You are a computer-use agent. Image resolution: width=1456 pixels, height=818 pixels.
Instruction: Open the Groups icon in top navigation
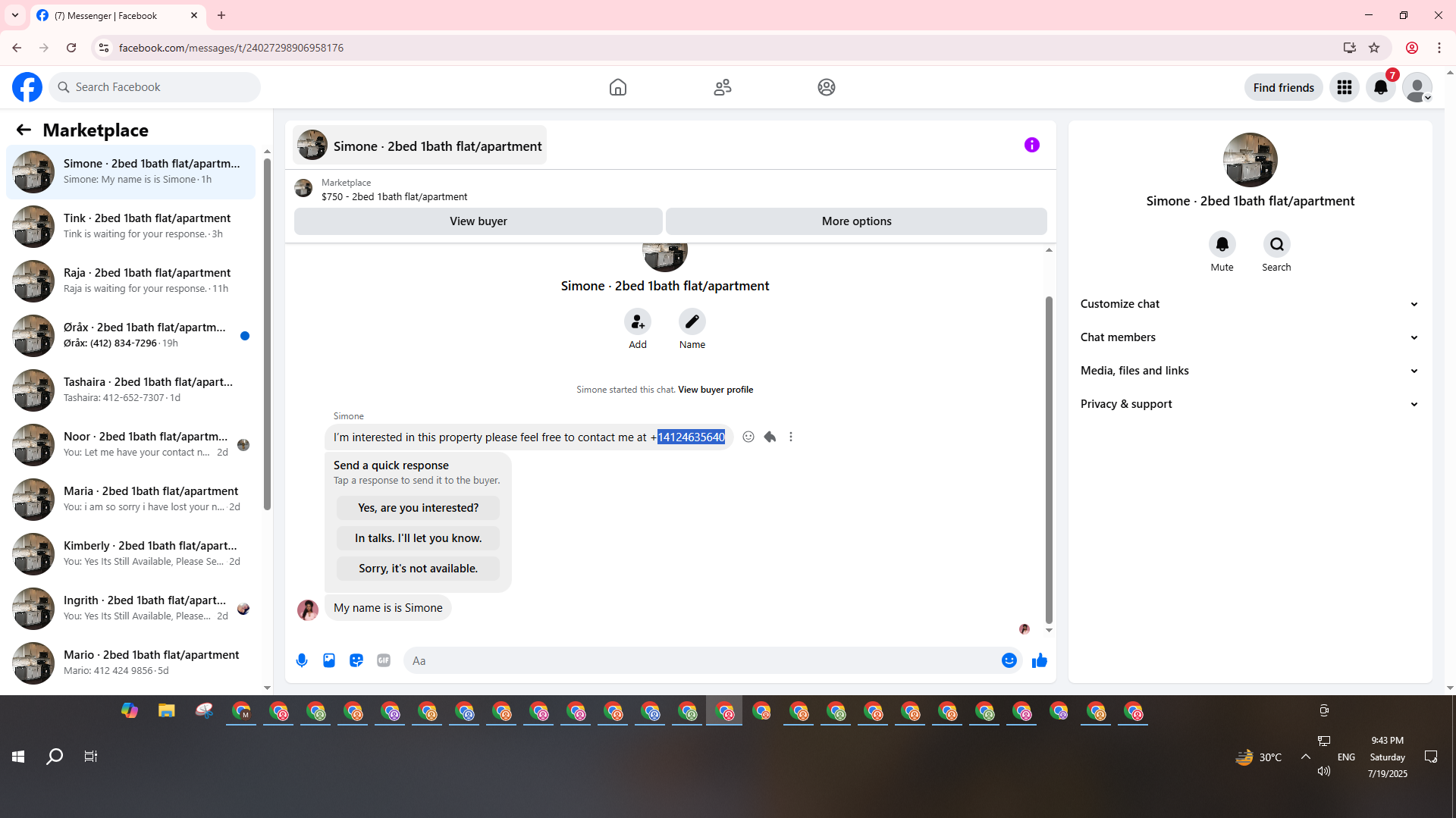click(x=827, y=87)
